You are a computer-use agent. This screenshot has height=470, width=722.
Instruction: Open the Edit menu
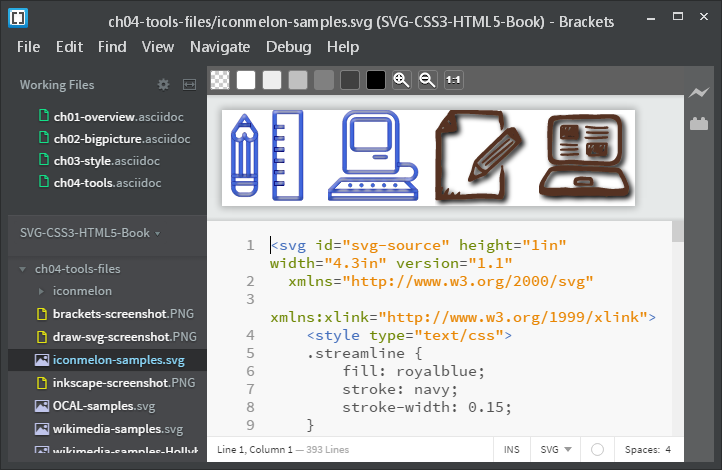click(x=70, y=47)
